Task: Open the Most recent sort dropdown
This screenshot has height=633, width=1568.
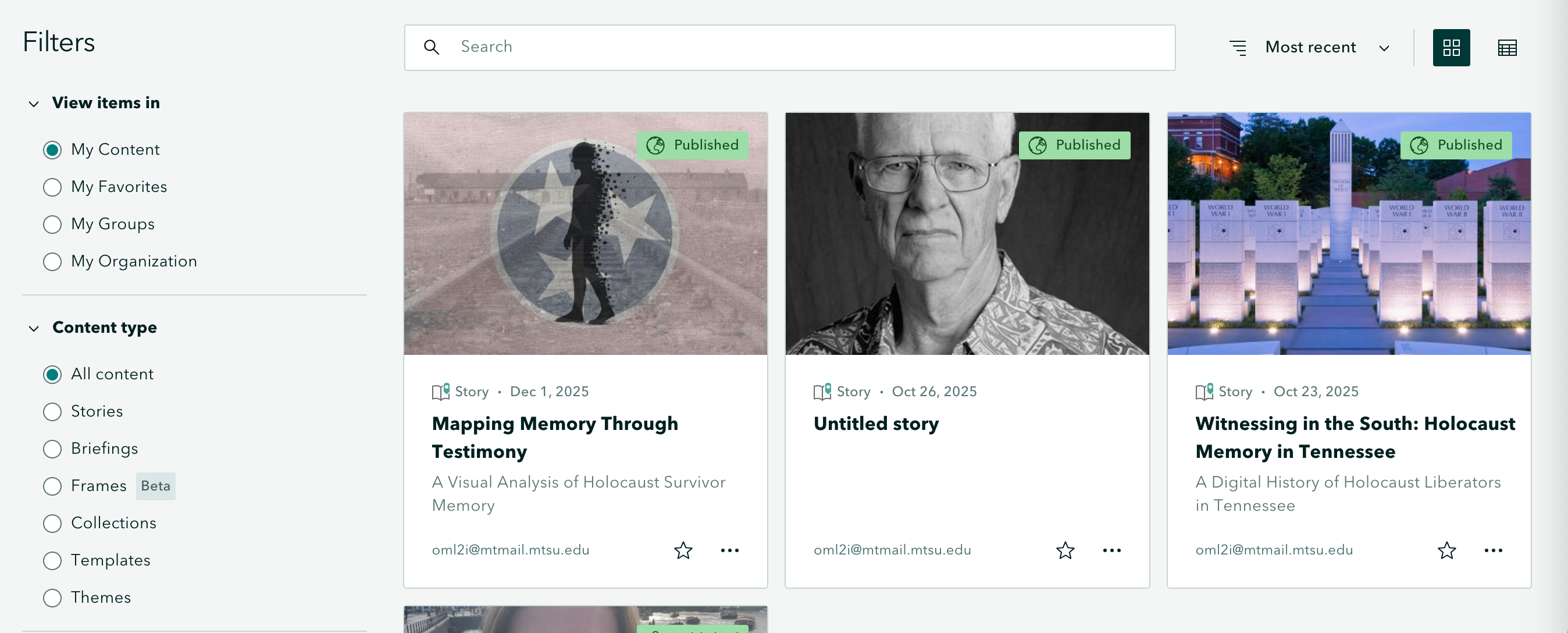Action: pos(1310,48)
